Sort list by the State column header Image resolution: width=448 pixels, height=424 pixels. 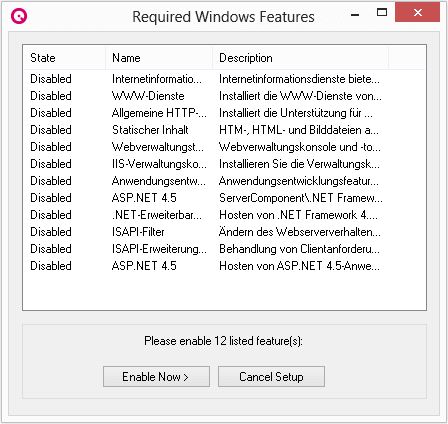pyautogui.click(x=64, y=58)
